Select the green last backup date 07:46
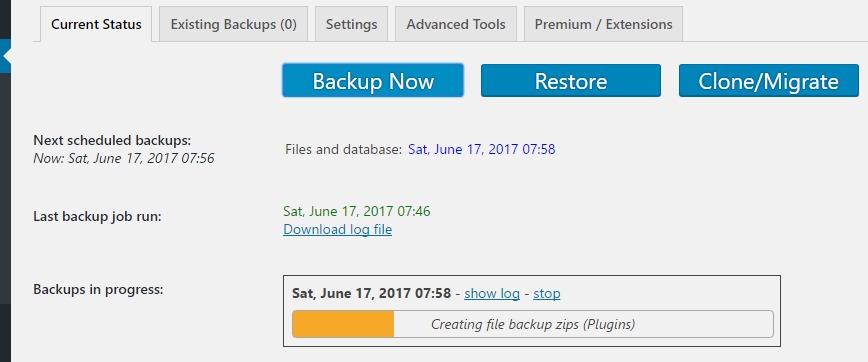 pos(357,211)
